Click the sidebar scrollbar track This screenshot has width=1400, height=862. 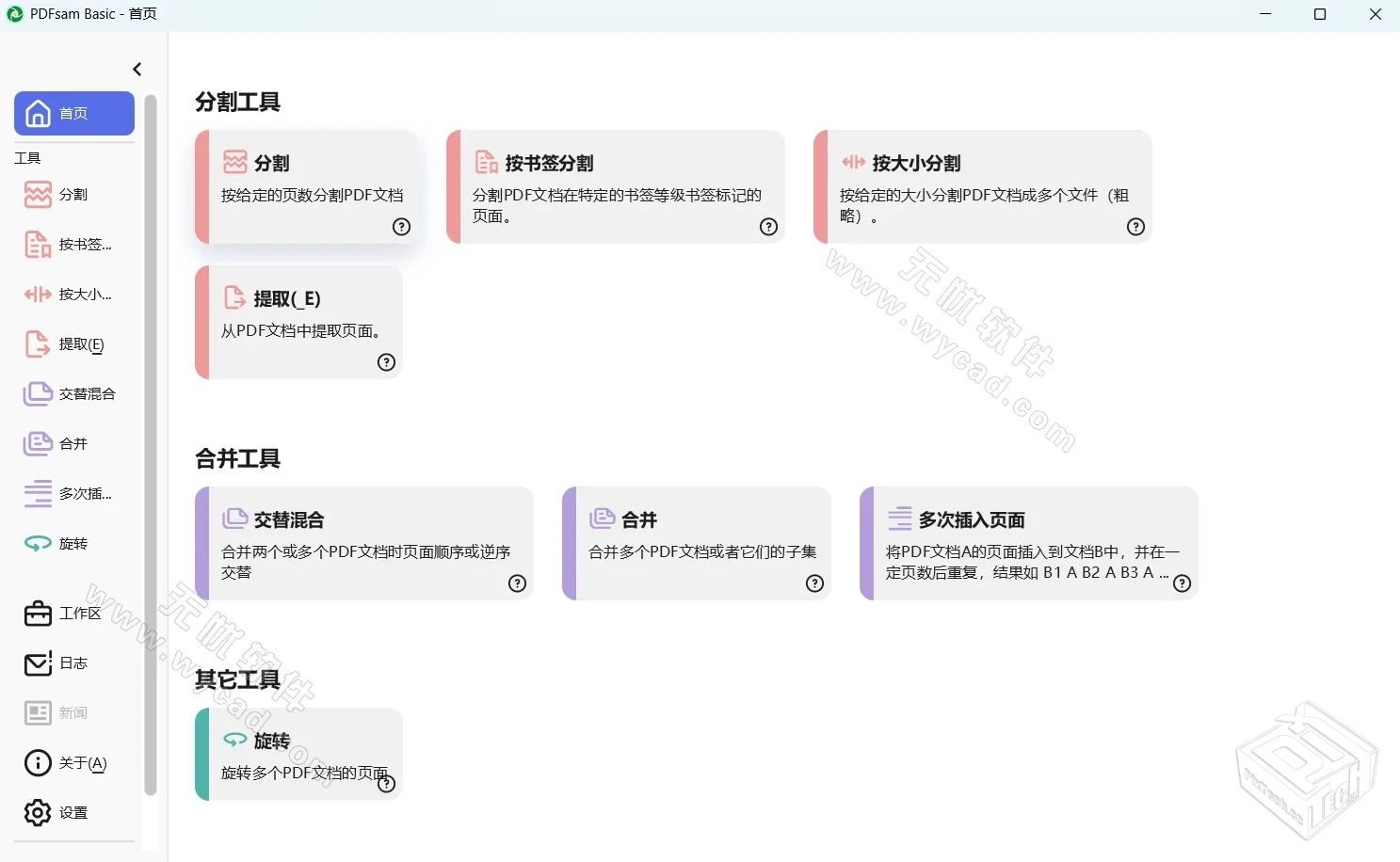[152, 471]
